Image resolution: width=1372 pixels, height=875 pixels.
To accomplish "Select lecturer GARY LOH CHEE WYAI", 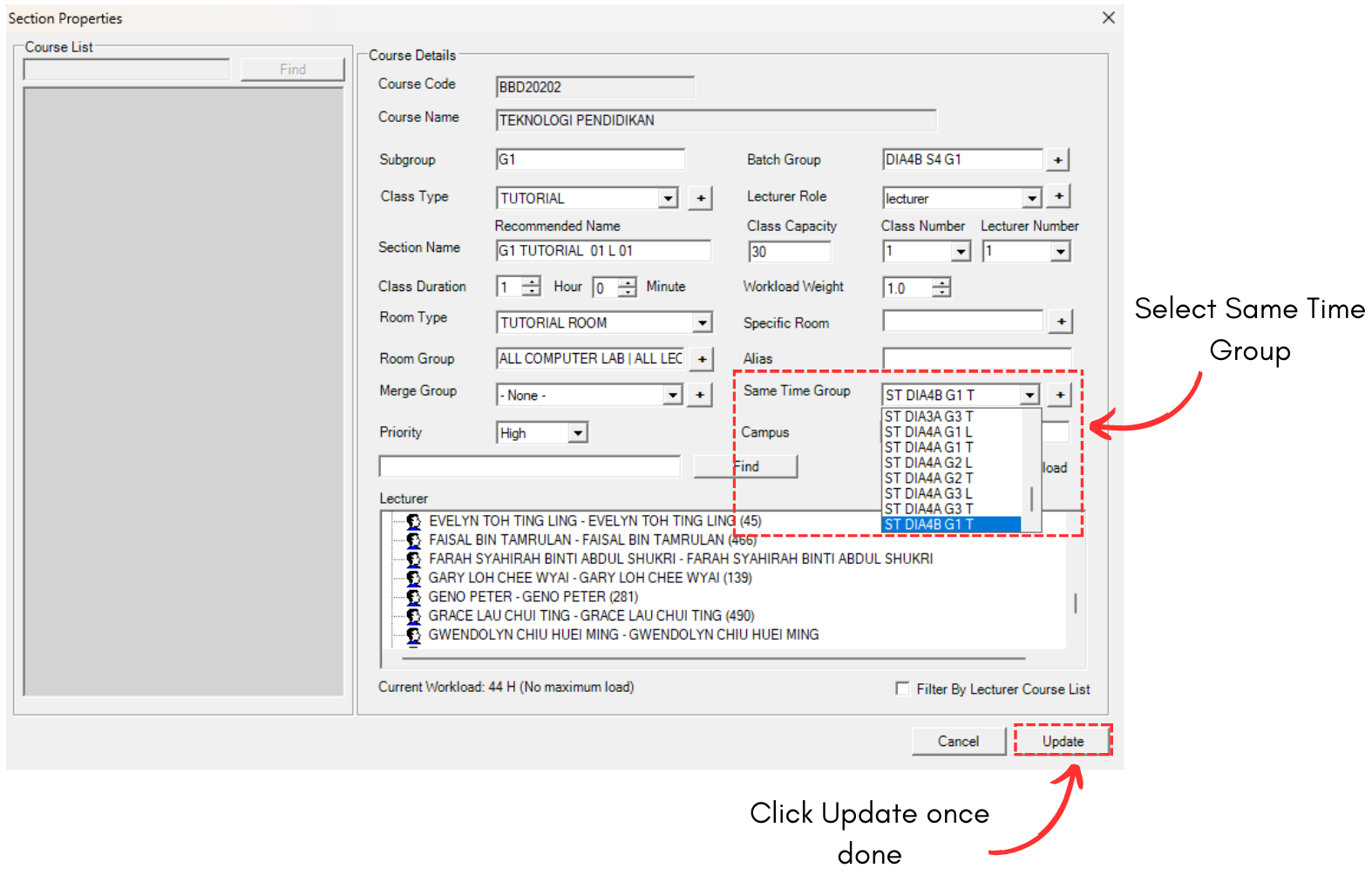I will click(x=589, y=578).
